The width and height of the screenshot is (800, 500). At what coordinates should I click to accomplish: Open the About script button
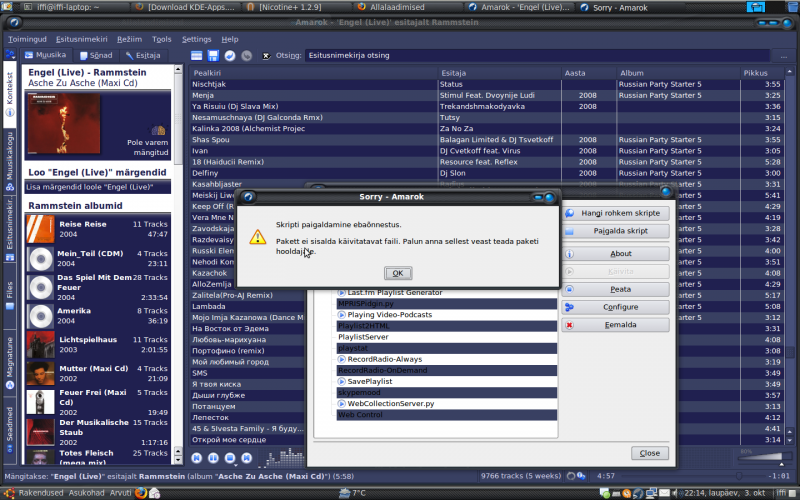pos(616,254)
